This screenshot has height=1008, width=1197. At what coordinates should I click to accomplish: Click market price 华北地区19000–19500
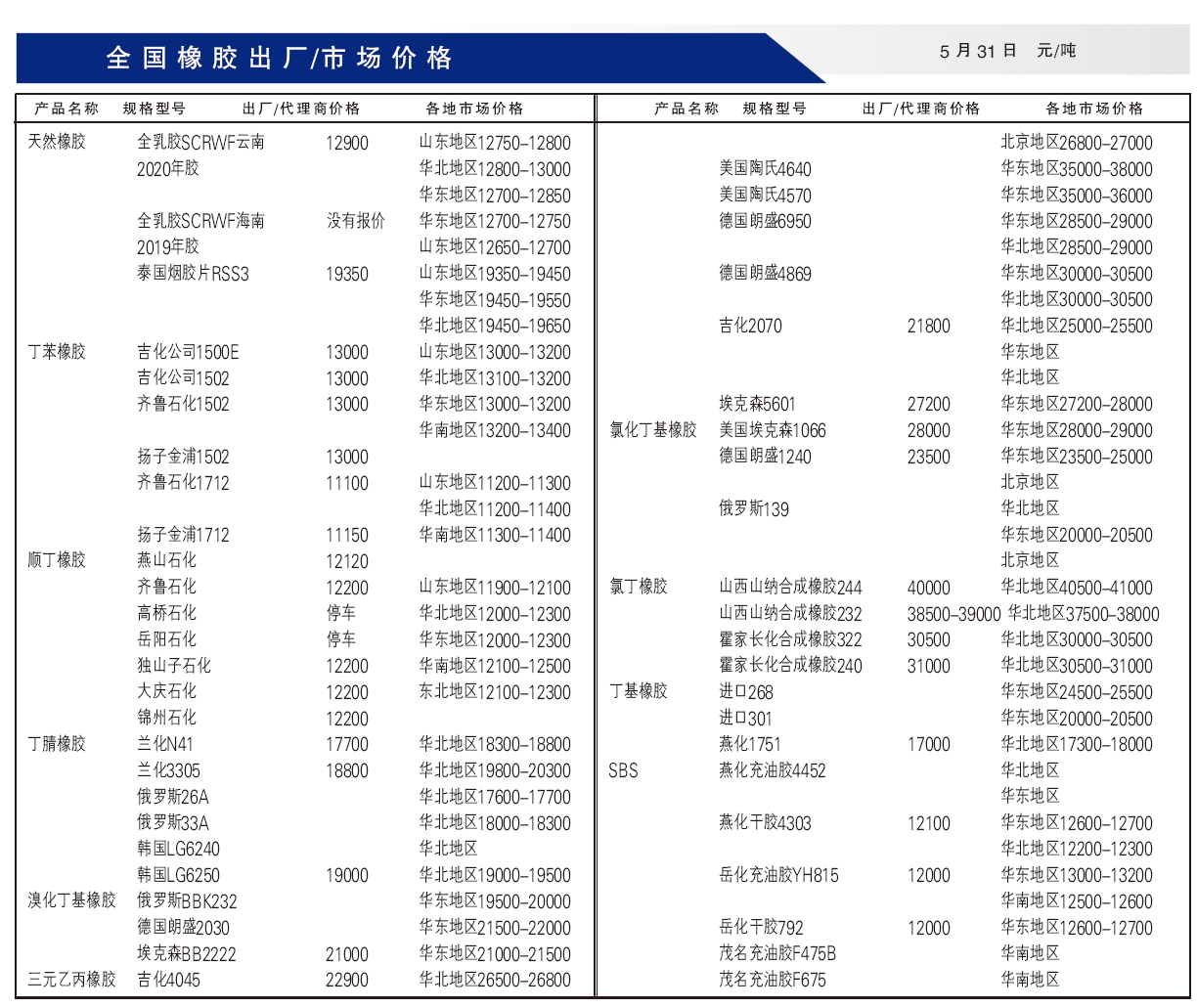click(x=495, y=875)
